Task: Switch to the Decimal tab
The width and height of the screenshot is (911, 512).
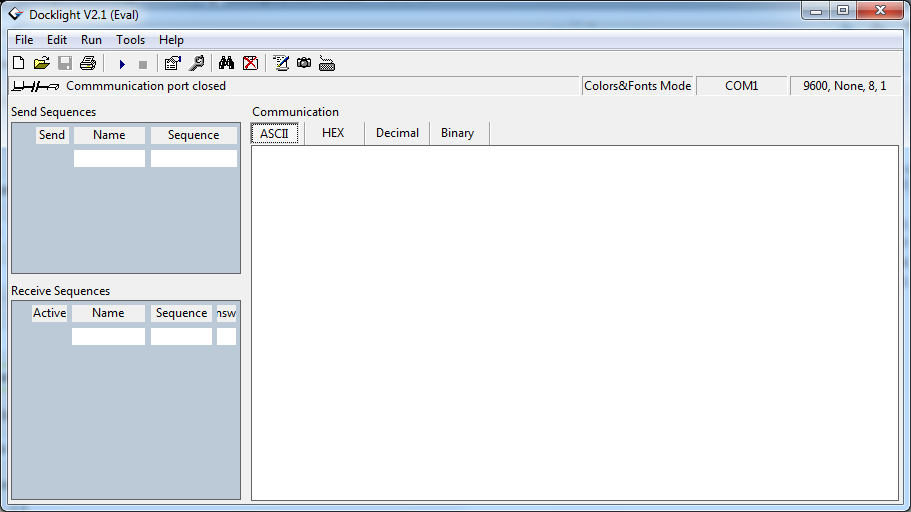Action: click(x=397, y=133)
